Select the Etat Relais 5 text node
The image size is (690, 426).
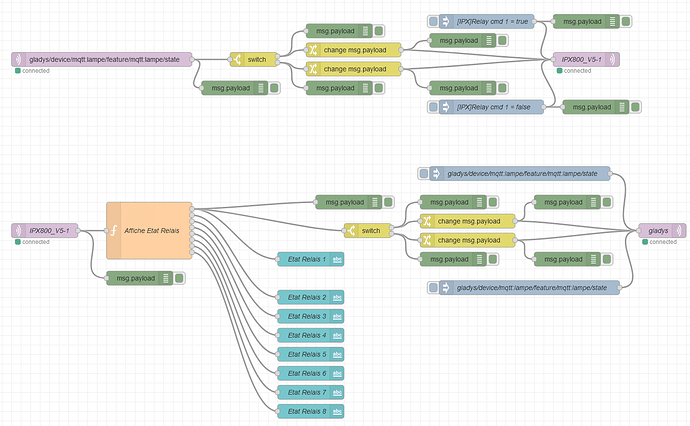pyautogui.click(x=311, y=354)
